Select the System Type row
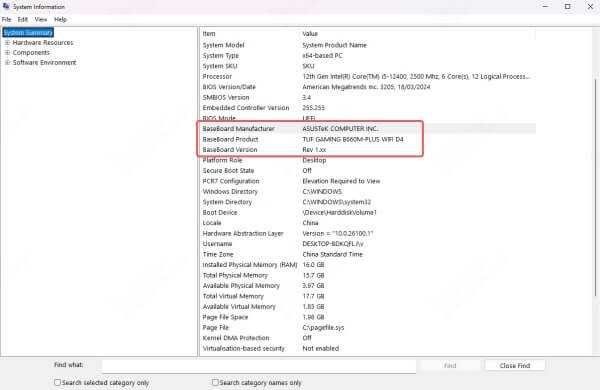 [368, 55]
